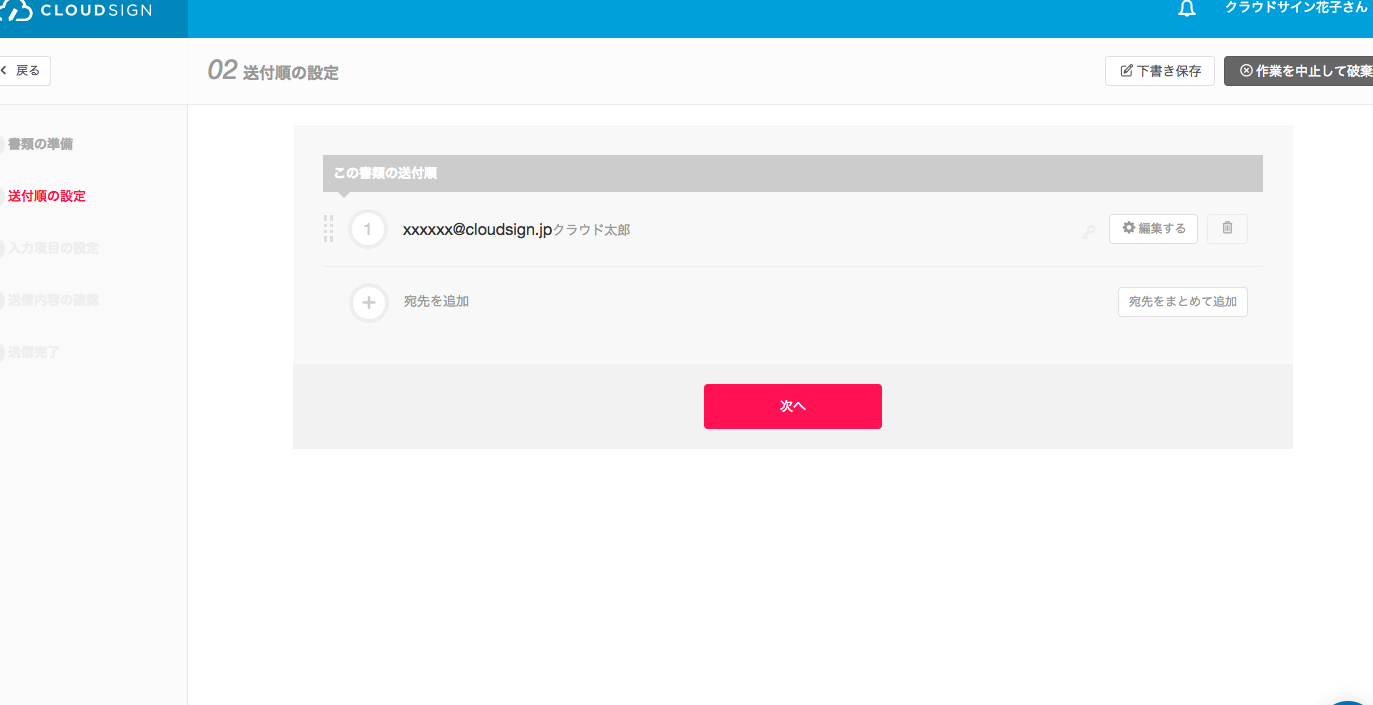This screenshot has height=705, width=1373.
Task: Cancel and discard with 作業を中止して破棄
Action: [x=1298, y=71]
